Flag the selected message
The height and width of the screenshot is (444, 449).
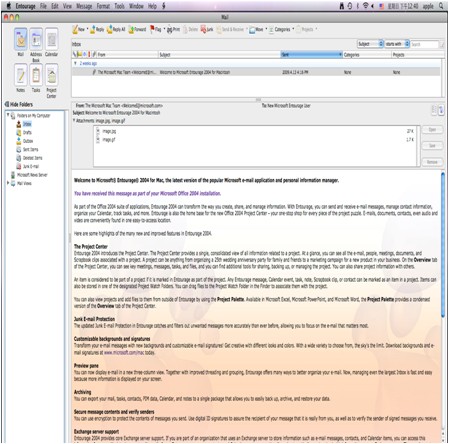(155, 29)
